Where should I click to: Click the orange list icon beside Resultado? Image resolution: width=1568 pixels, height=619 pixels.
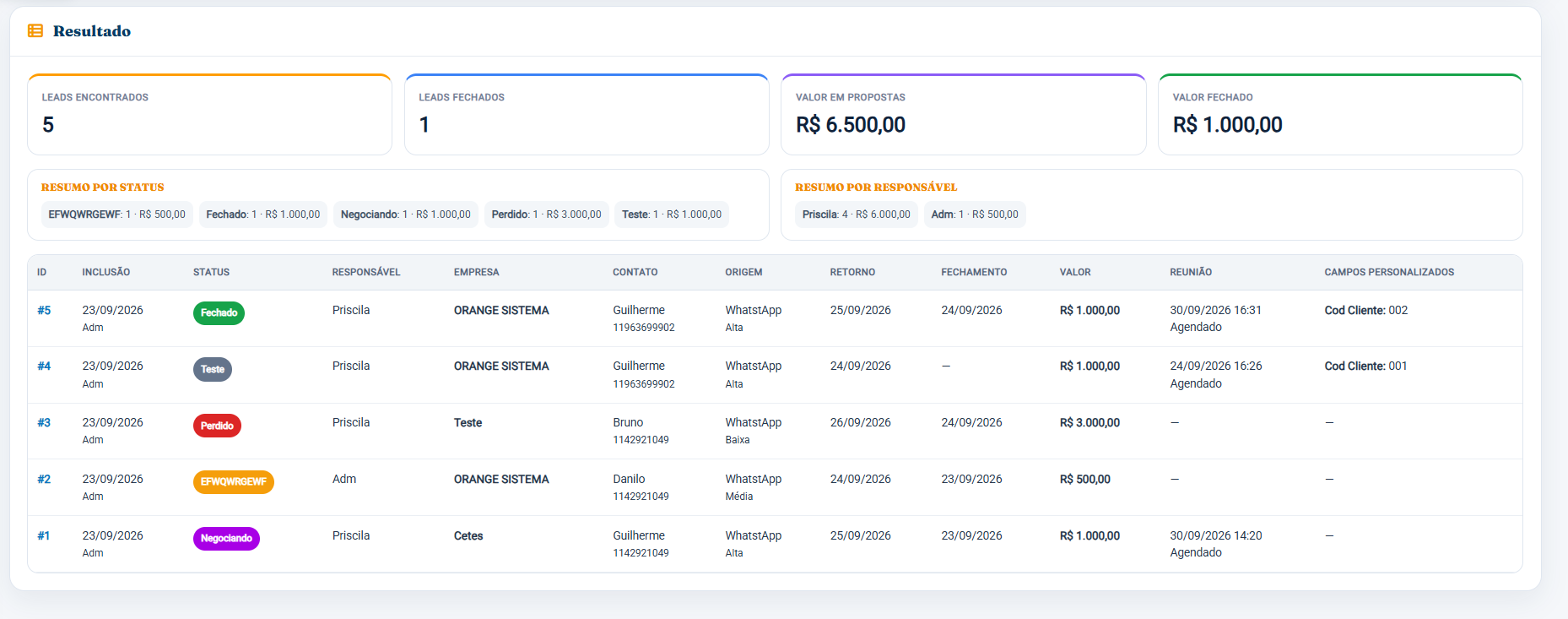(x=35, y=31)
